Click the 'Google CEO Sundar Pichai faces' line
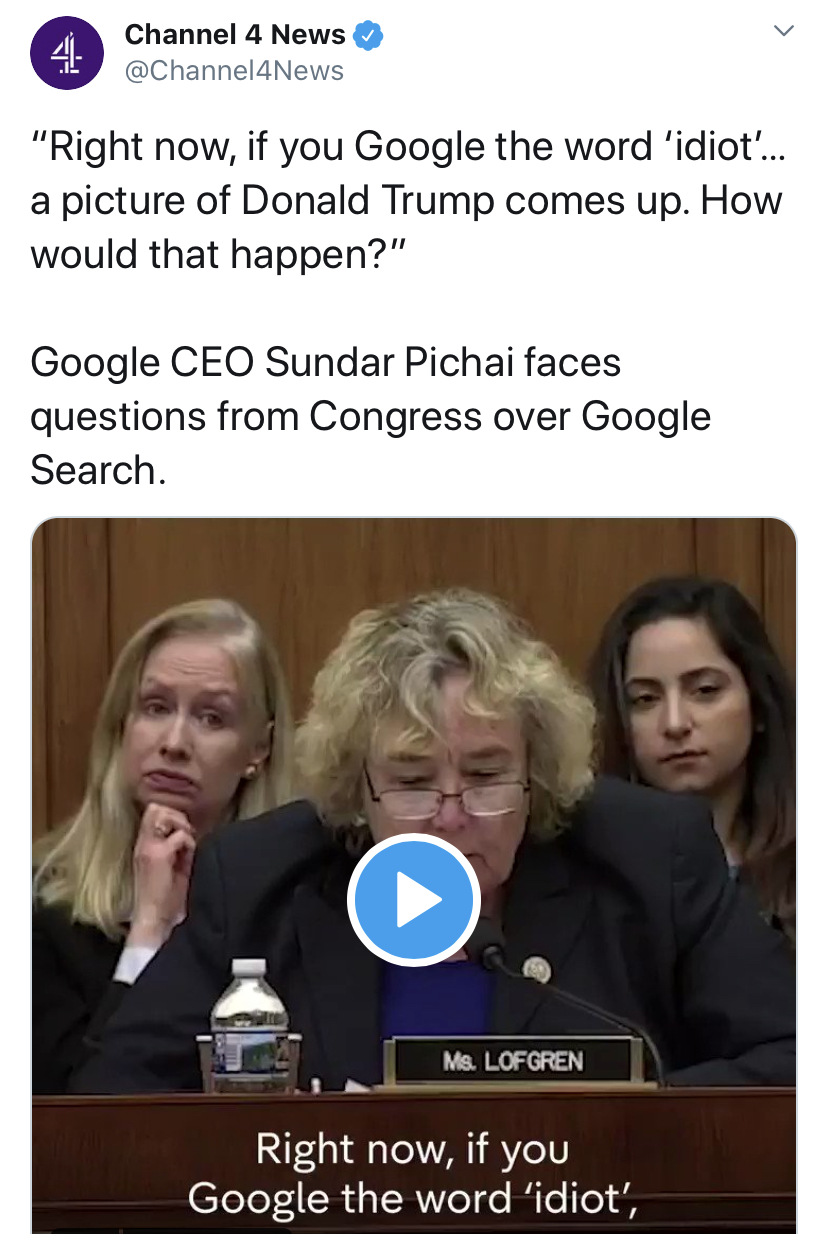 [326, 362]
